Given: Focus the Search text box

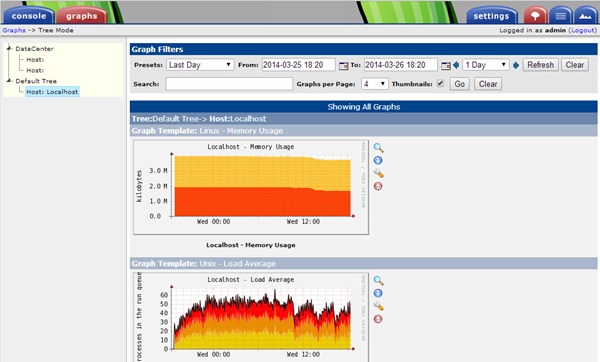Looking at the screenshot, I should point(229,84).
